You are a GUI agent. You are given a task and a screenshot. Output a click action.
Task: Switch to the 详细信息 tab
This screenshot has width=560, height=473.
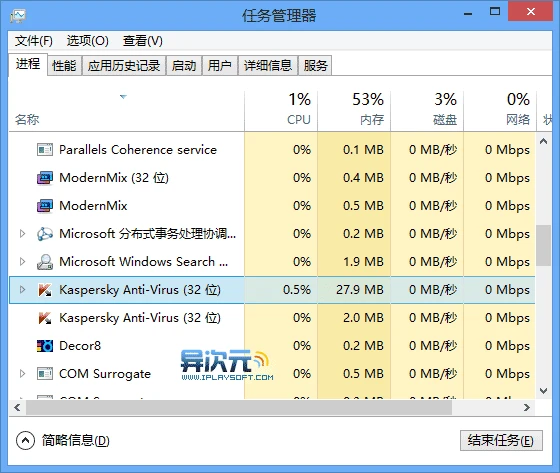[268, 65]
